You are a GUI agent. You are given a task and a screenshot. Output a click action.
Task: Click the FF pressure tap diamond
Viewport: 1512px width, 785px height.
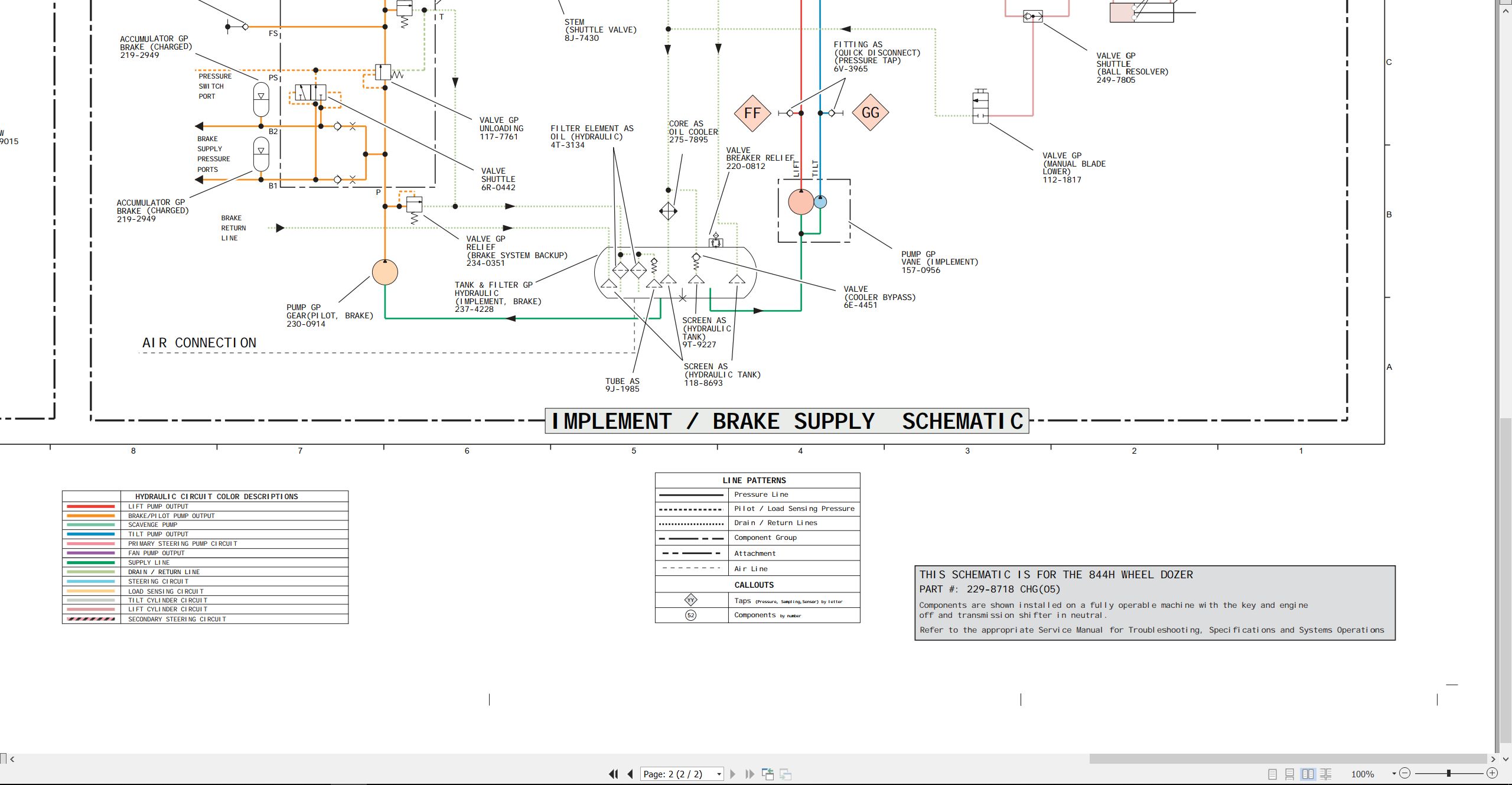point(752,113)
